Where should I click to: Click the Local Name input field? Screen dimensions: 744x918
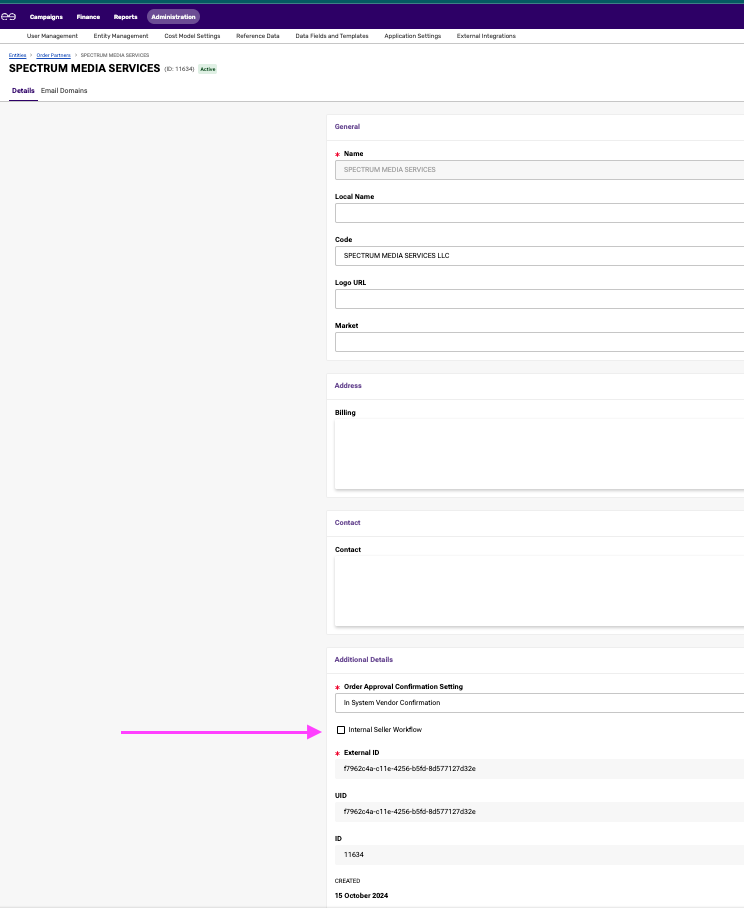(539, 213)
